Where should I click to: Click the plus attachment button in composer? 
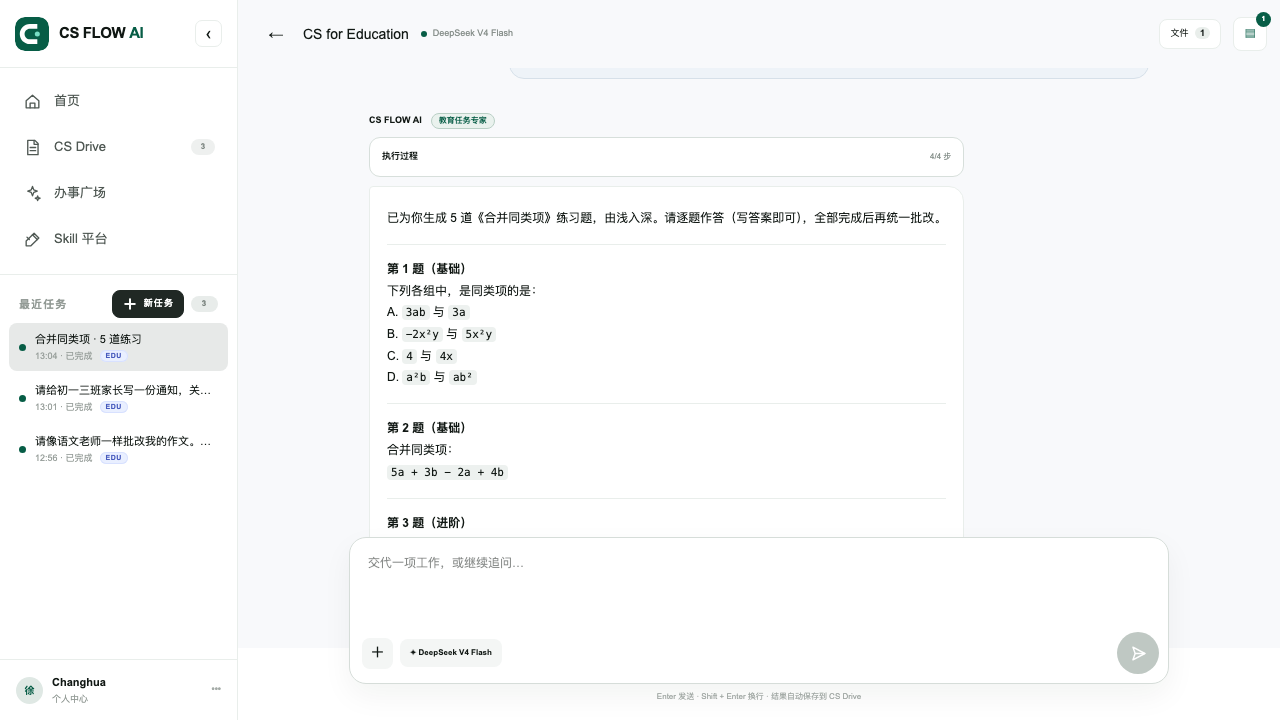pos(377,653)
